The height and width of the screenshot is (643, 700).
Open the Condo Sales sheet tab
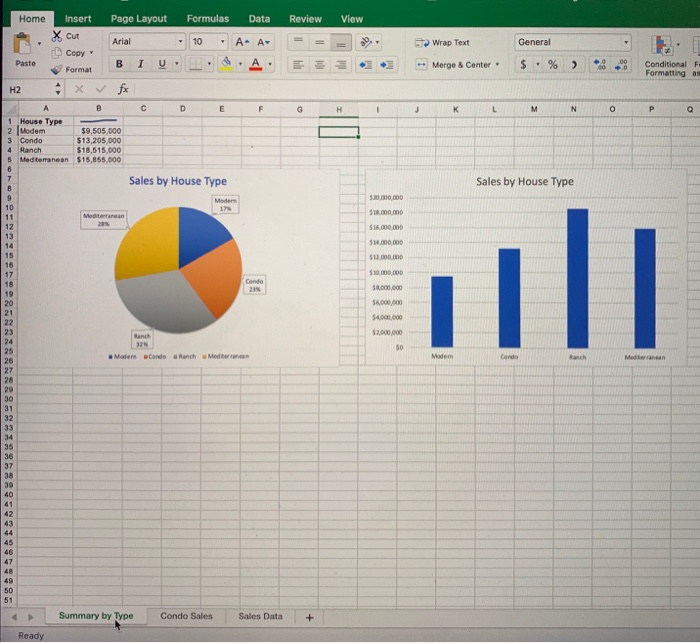pyautogui.click(x=186, y=616)
